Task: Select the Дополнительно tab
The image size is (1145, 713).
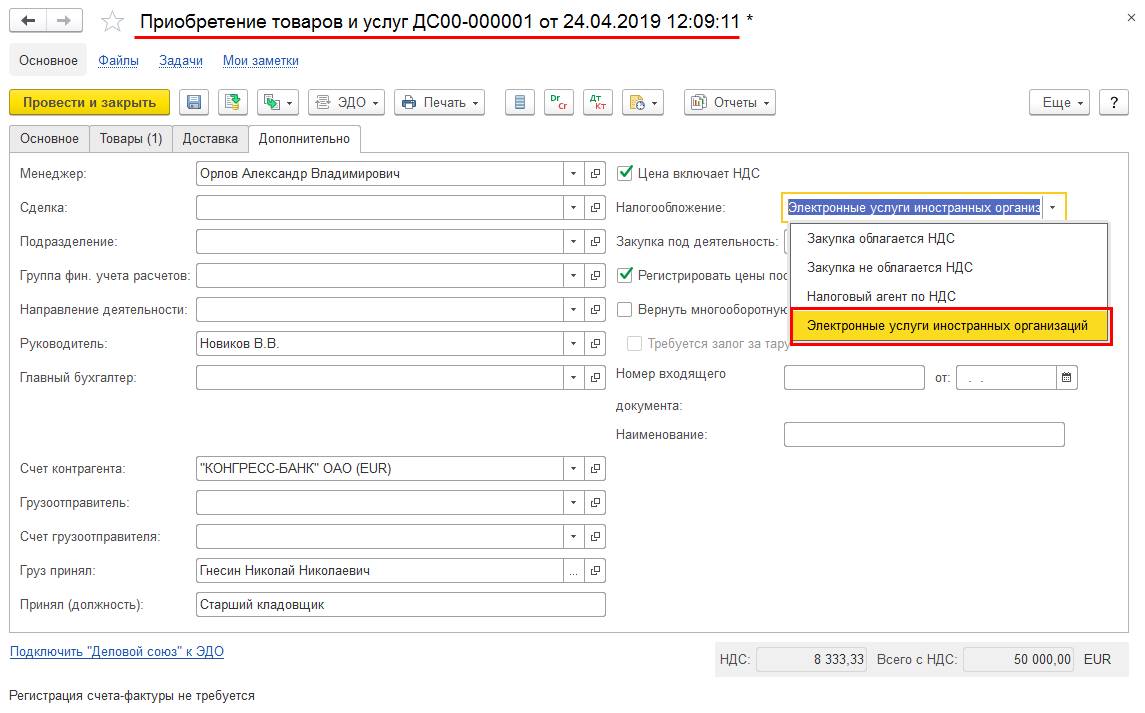Action: tap(305, 139)
